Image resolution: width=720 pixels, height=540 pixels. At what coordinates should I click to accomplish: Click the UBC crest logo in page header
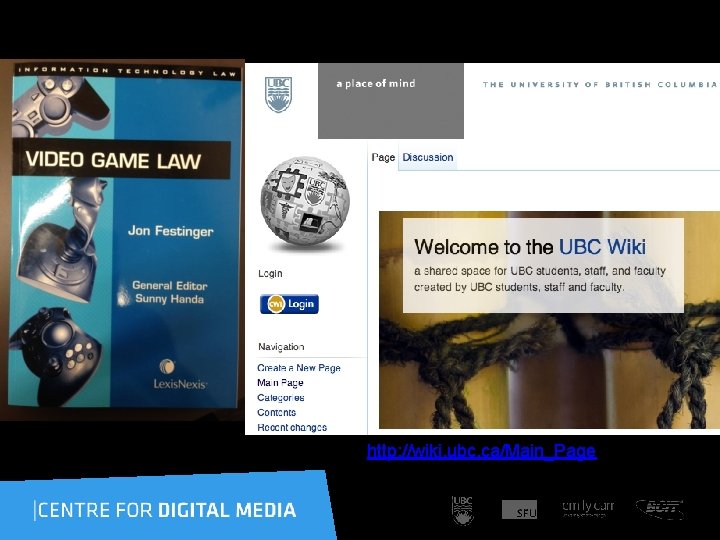pyautogui.click(x=278, y=95)
